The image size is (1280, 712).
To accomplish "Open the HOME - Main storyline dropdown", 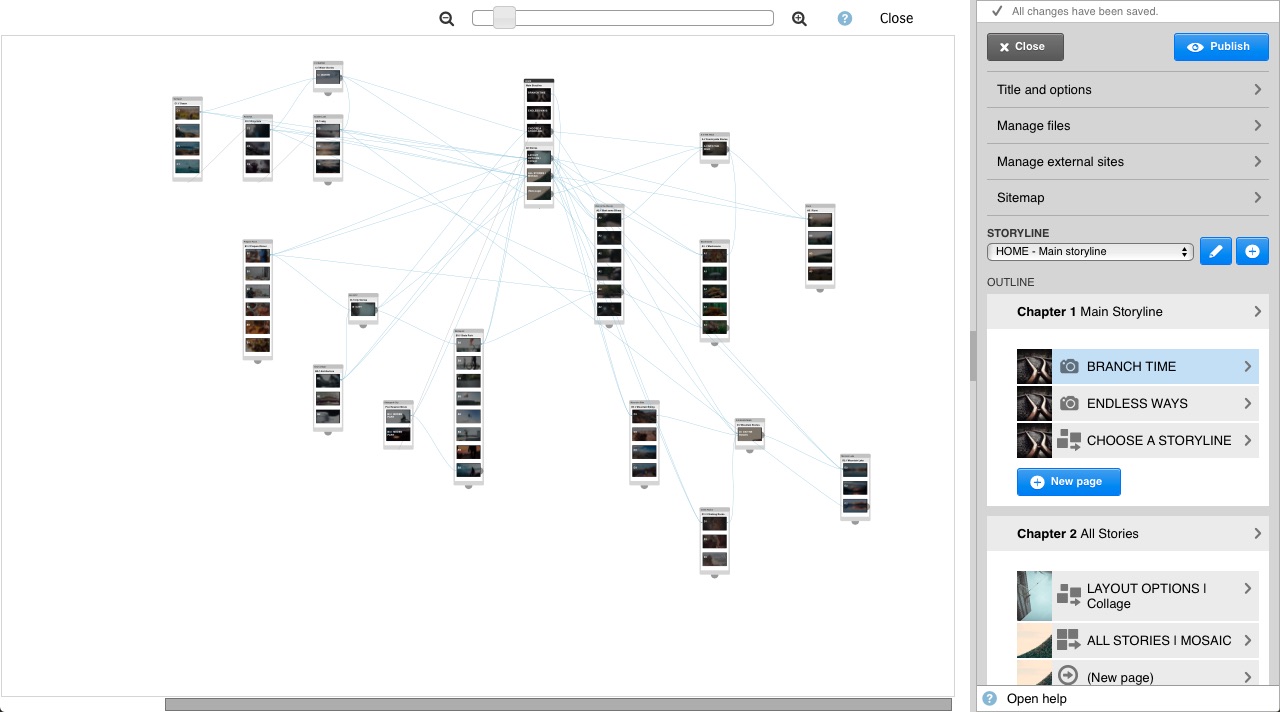I will [x=1089, y=252].
